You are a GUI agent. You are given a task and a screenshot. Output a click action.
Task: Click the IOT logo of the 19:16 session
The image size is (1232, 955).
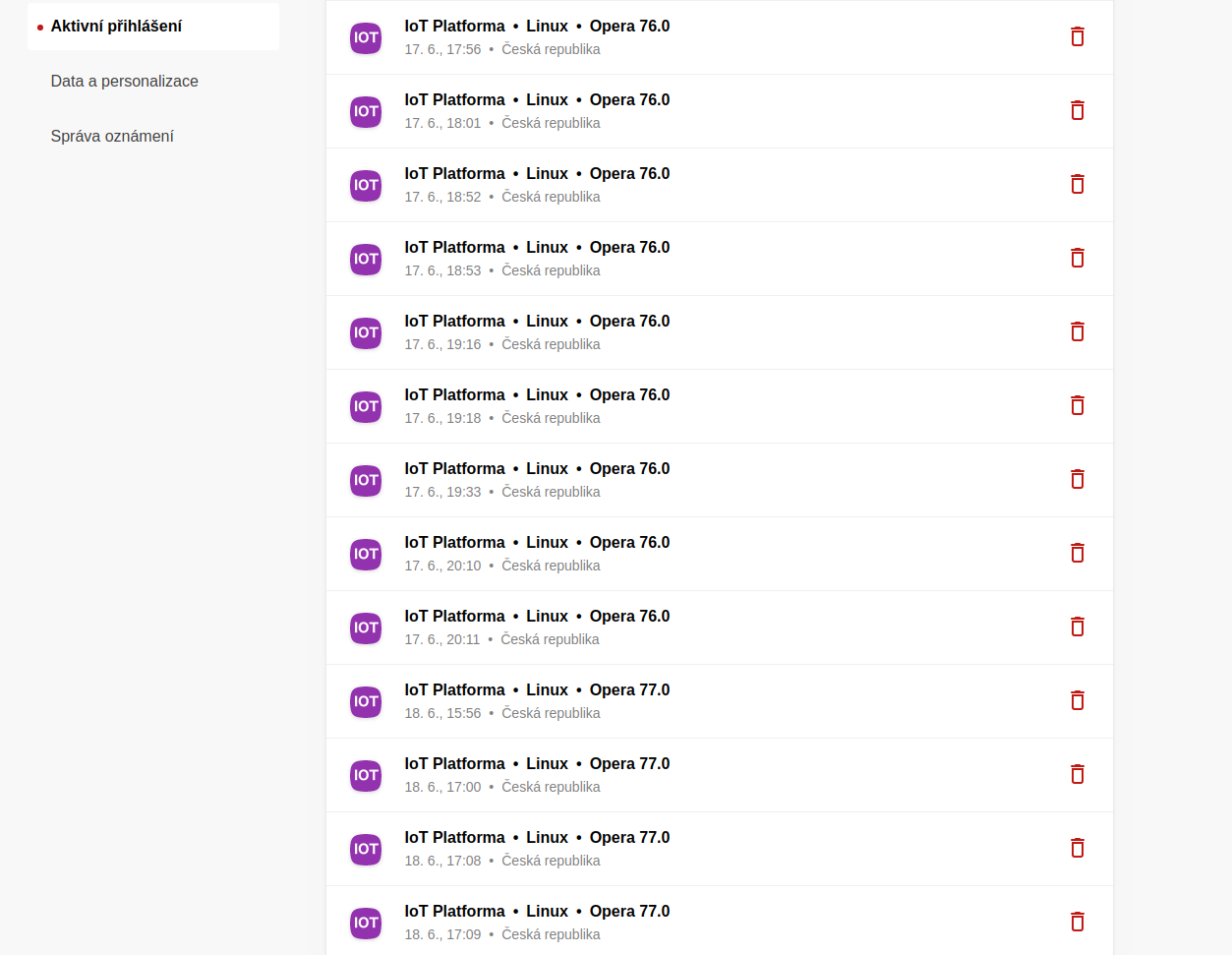pyautogui.click(x=366, y=332)
